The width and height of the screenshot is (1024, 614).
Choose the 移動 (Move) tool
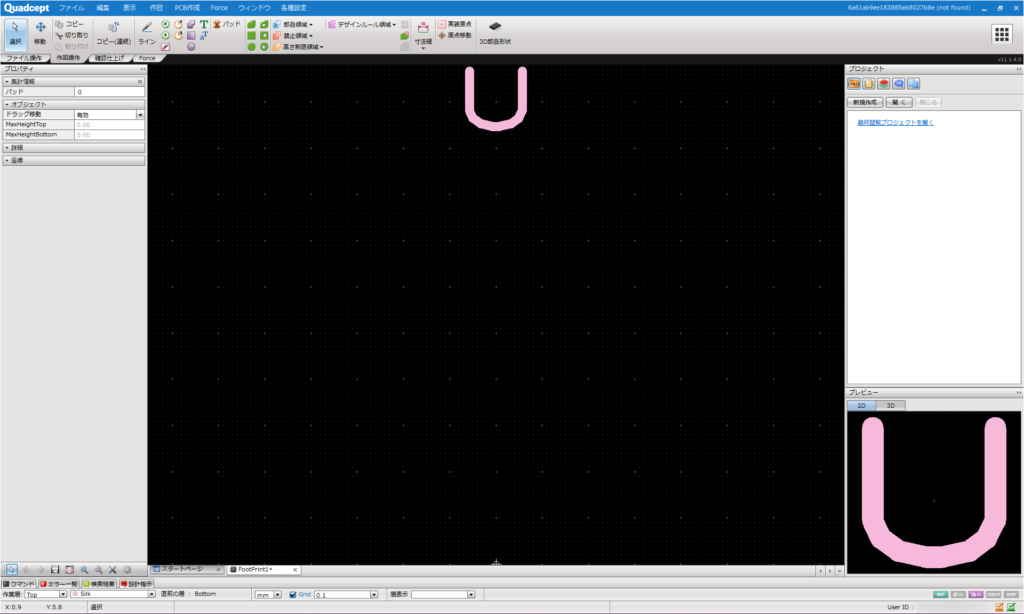tap(40, 33)
